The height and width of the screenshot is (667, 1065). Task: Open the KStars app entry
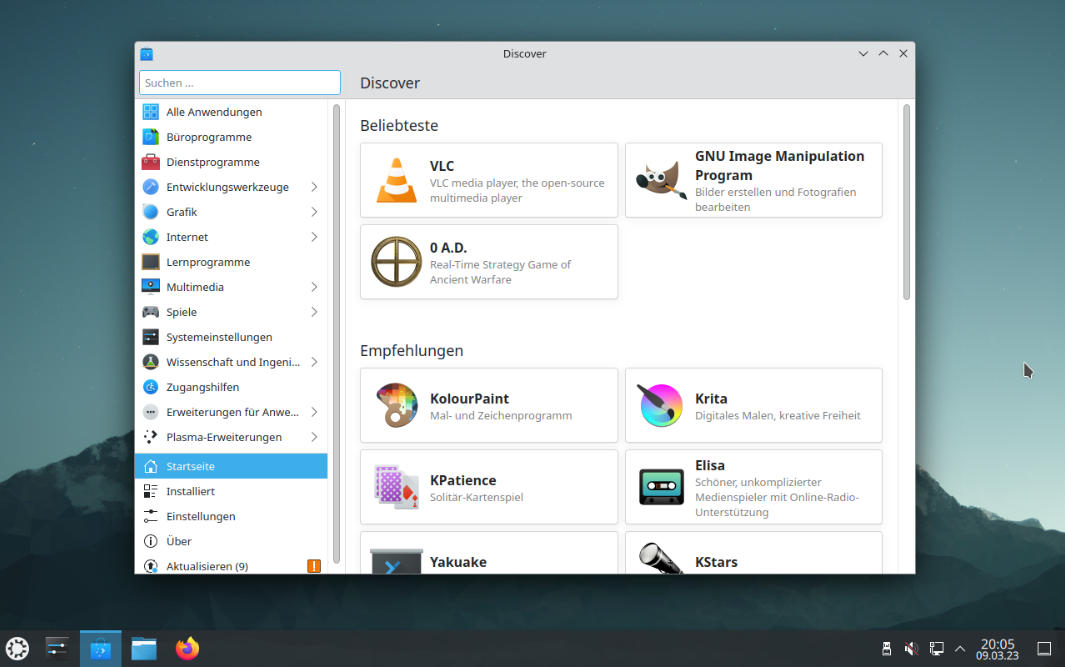(x=660, y=560)
